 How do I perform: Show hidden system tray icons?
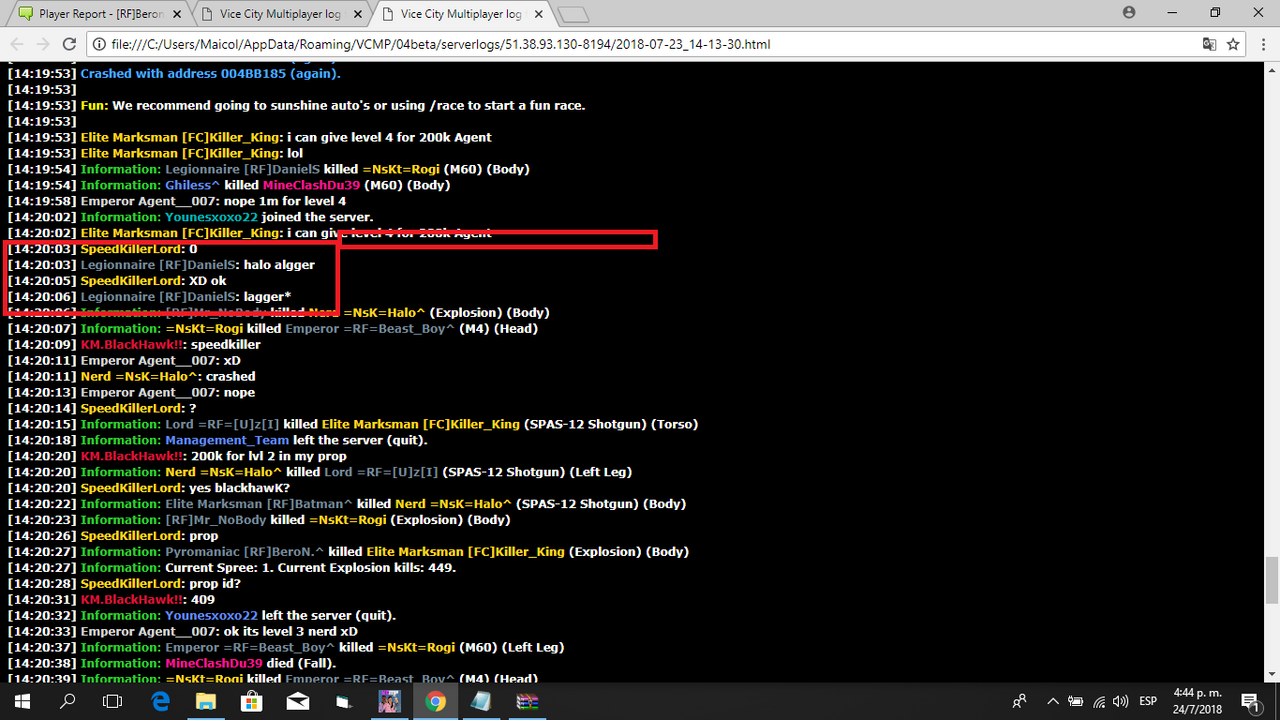click(1053, 702)
